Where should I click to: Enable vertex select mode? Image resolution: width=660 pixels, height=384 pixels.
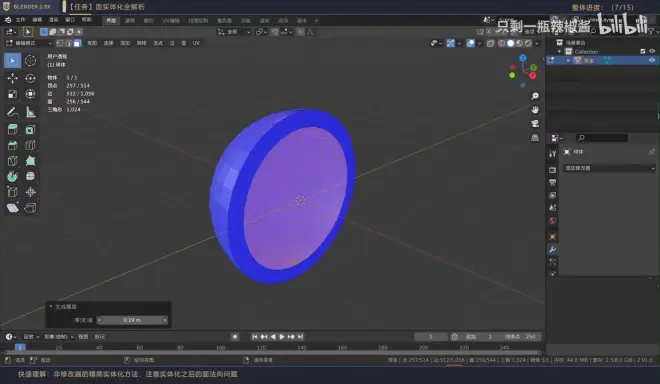click(60, 43)
